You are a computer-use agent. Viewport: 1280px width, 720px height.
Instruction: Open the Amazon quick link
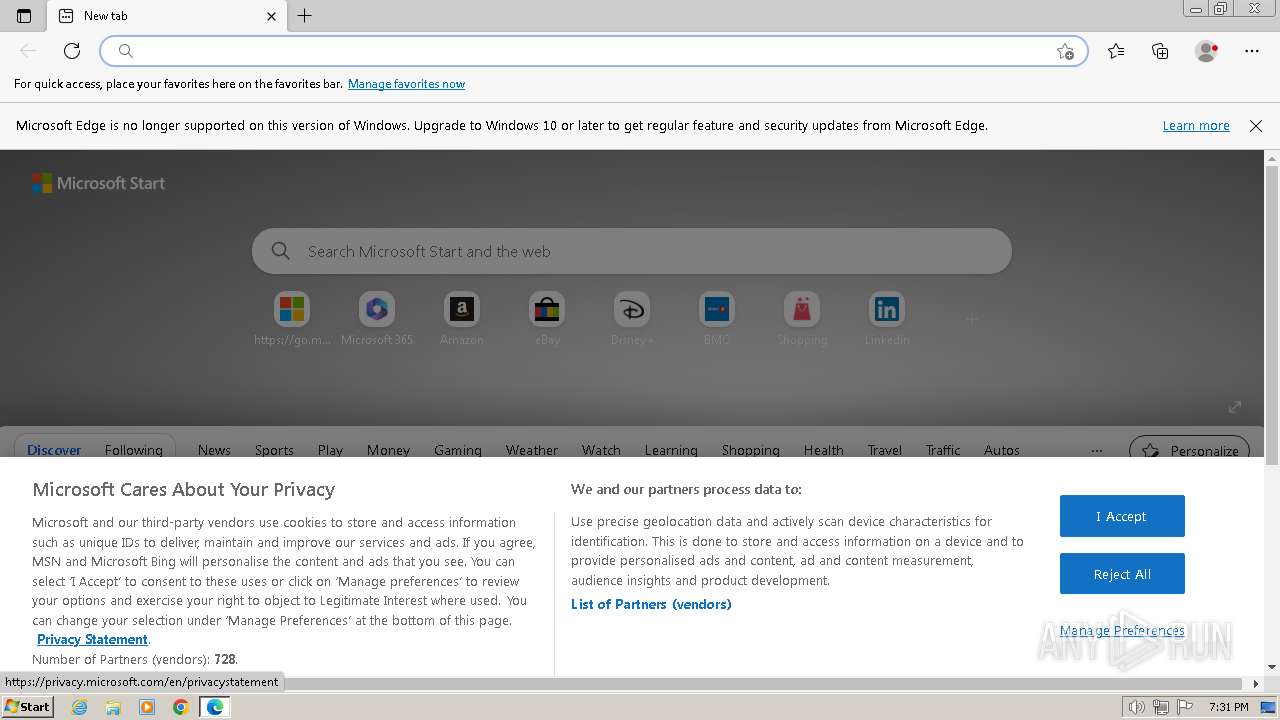(462, 319)
